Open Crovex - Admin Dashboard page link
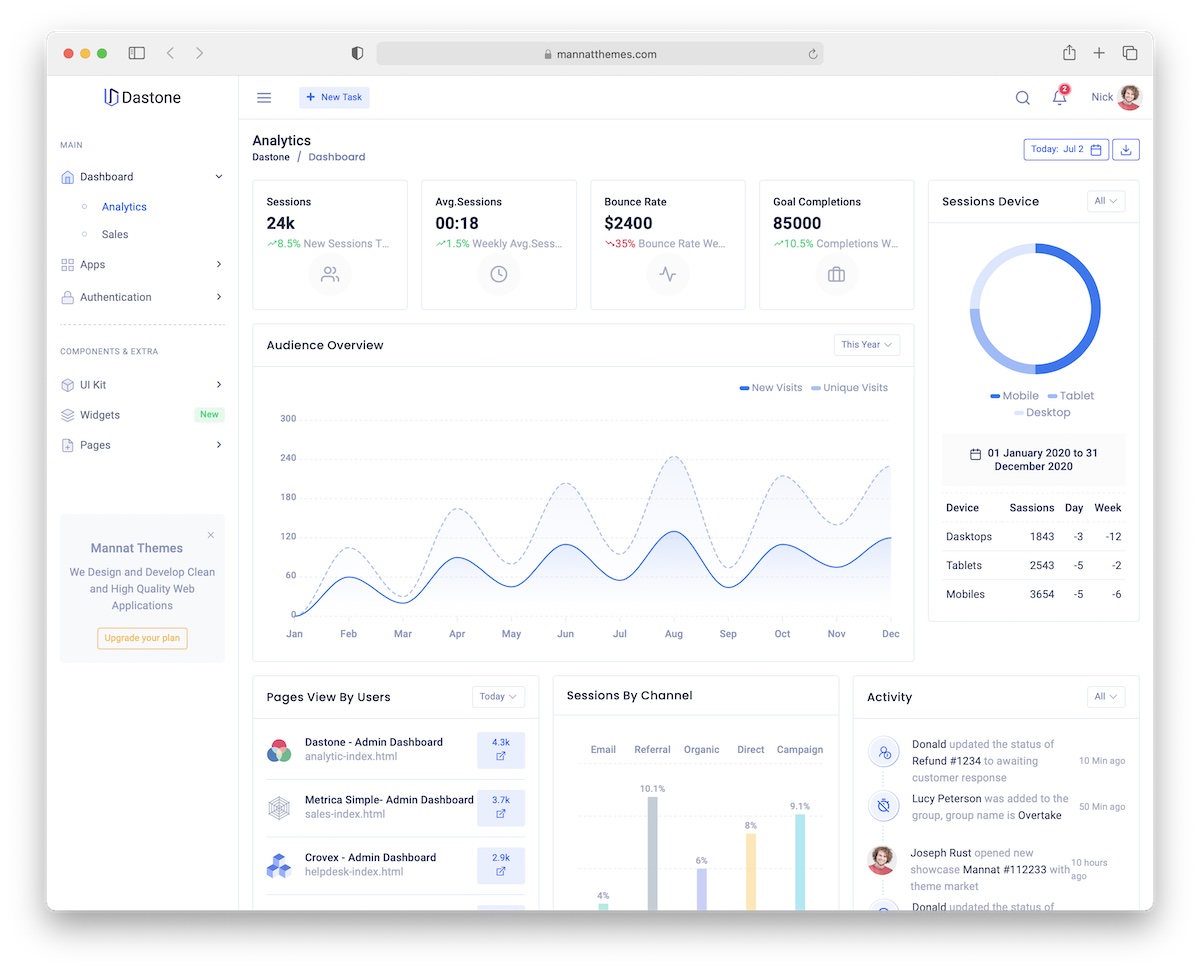The width and height of the screenshot is (1200, 972). point(370,858)
